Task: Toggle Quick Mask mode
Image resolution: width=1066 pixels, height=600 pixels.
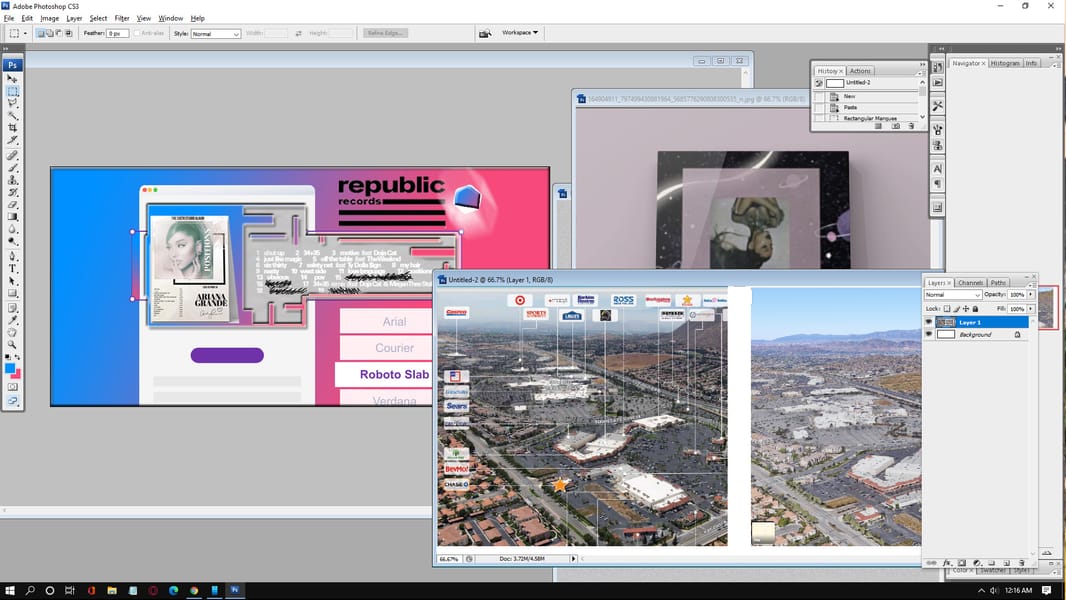Action: pyautogui.click(x=12, y=387)
